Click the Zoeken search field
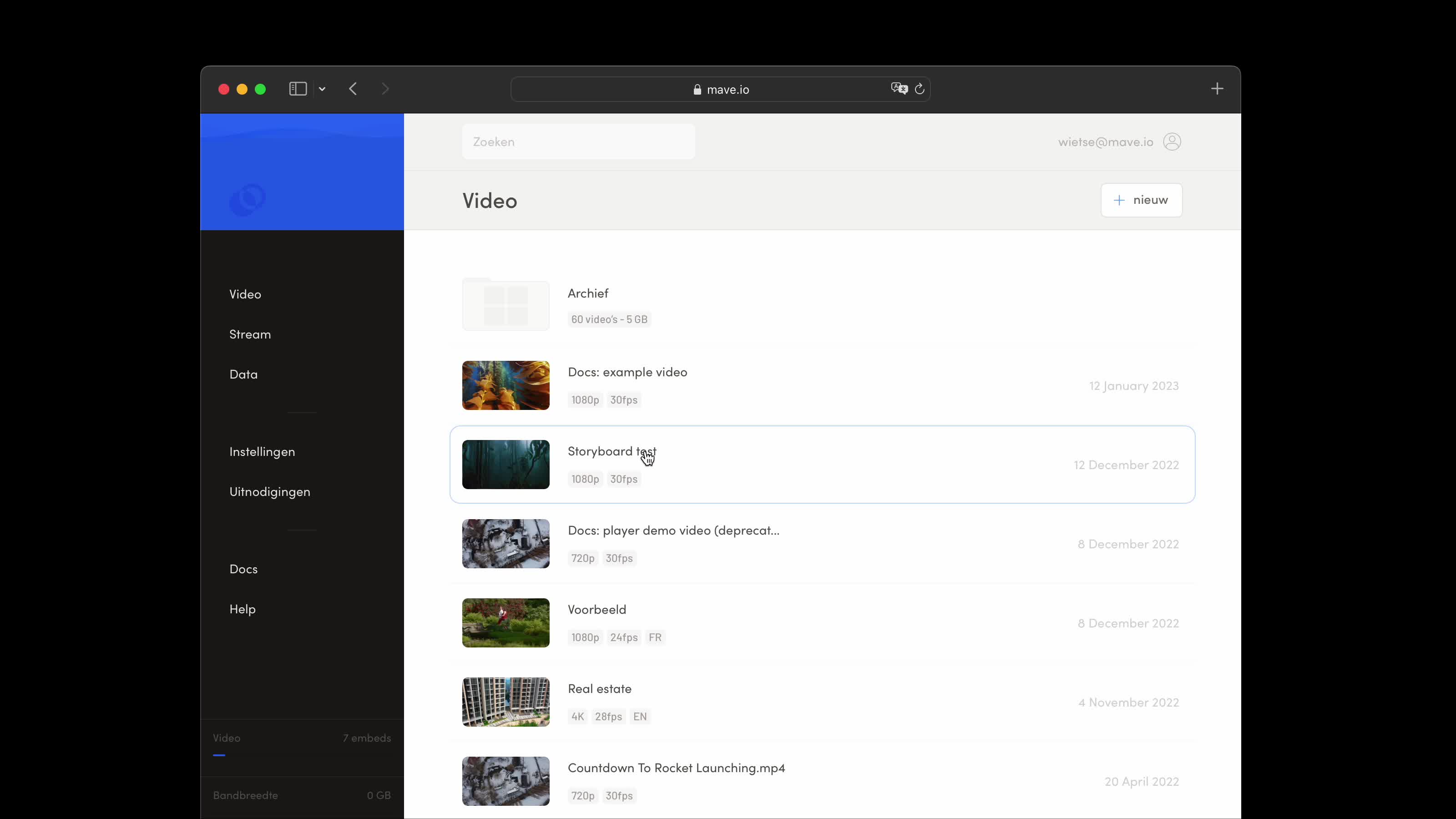 [x=578, y=142]
